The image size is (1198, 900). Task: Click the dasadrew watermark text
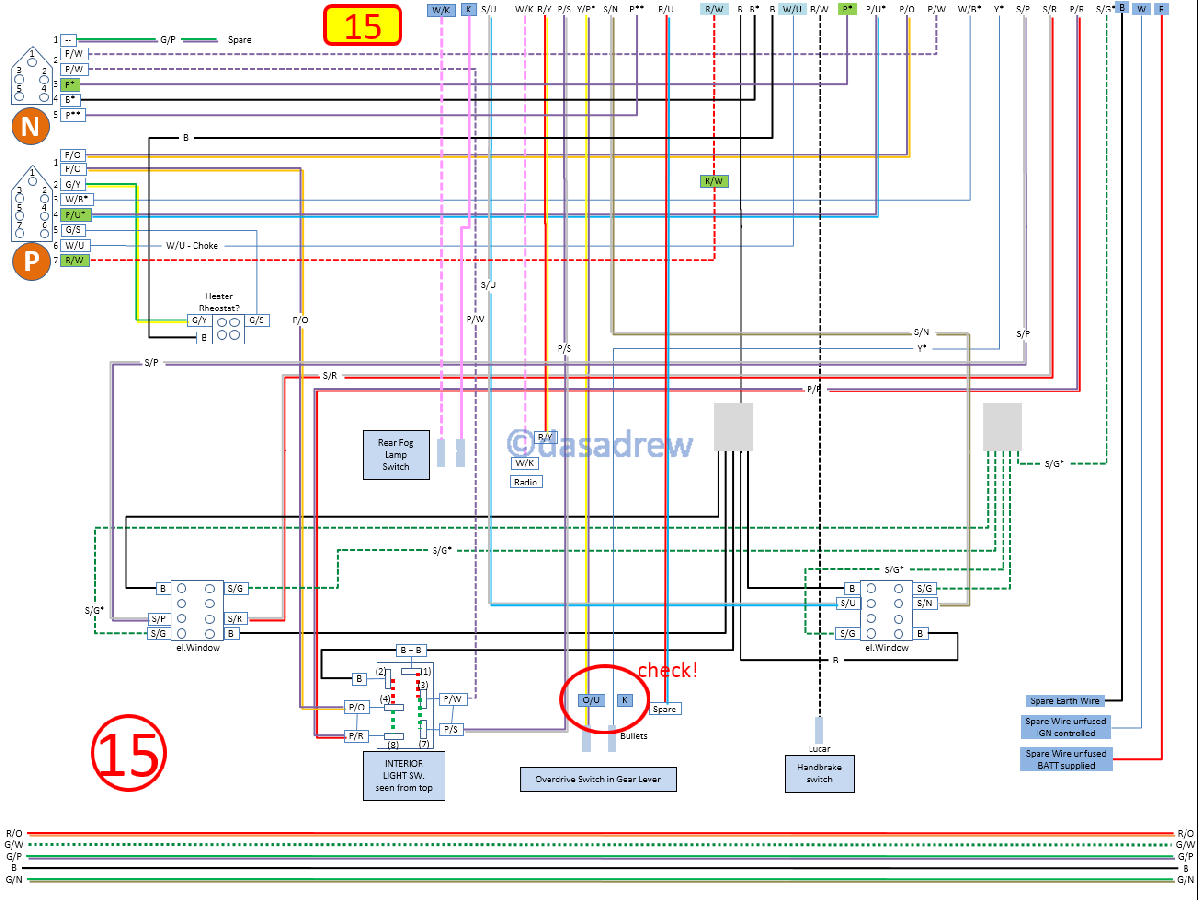600,444
